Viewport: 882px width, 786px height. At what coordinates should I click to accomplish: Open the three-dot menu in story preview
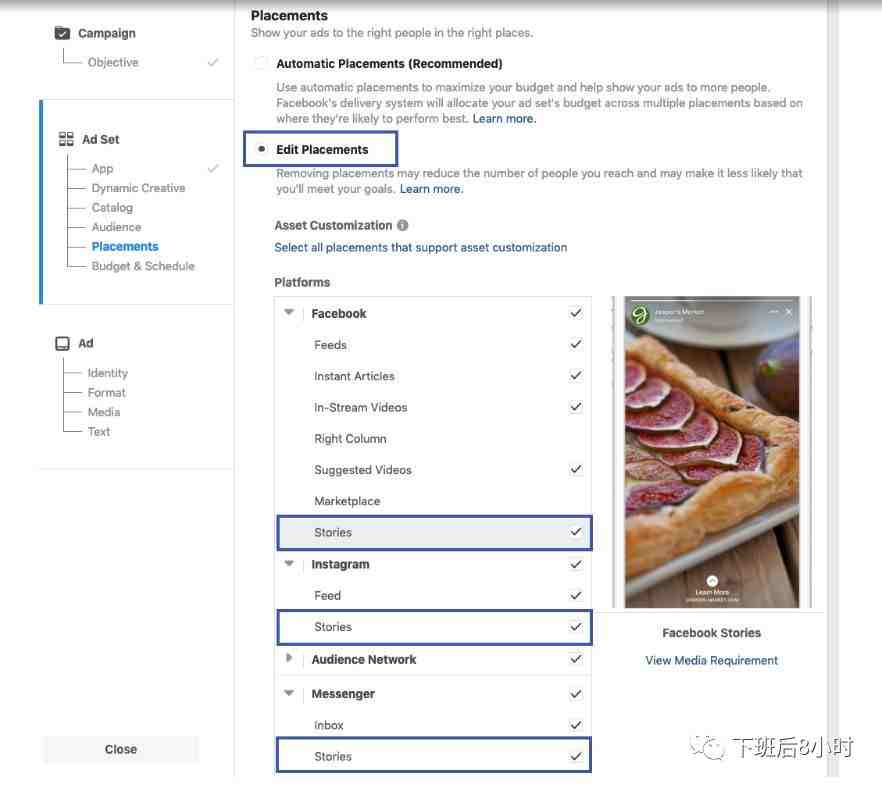pos(774,312)
